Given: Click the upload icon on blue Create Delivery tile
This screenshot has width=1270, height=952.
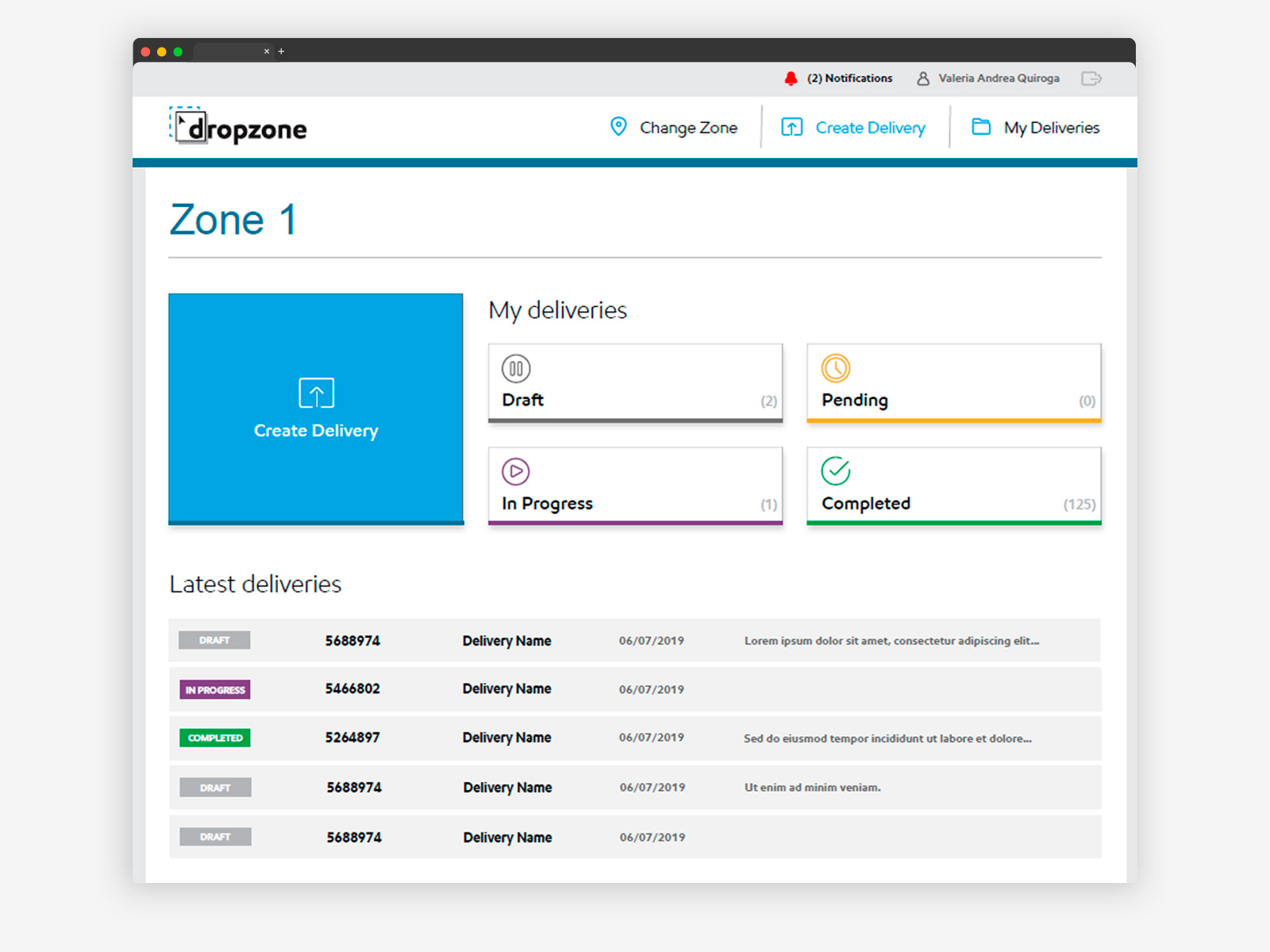Looking at the screenshot, I should coord(316,393).
